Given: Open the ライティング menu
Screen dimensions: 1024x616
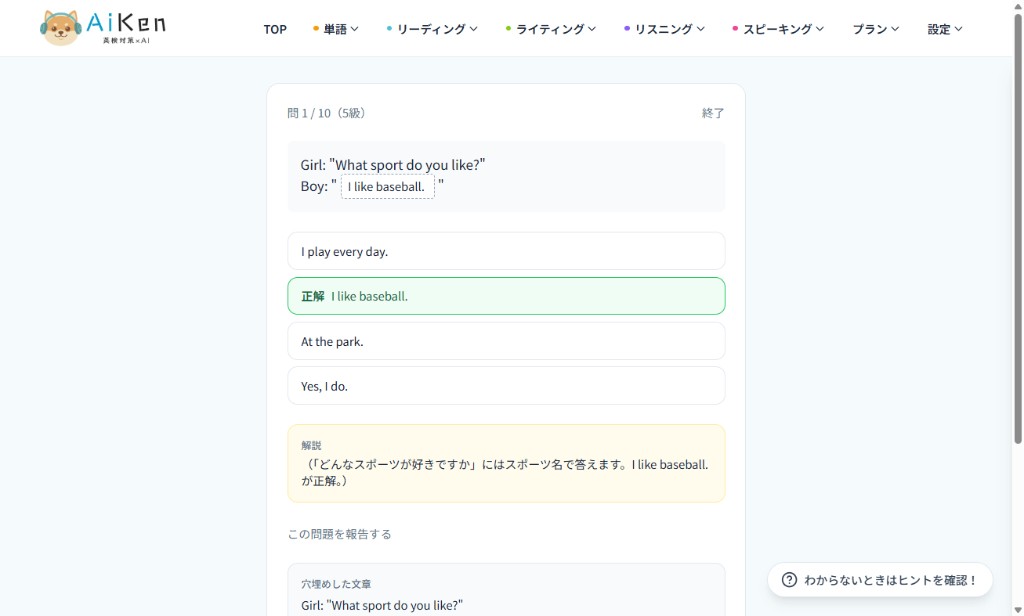Looking at the screenshot, I should [550, 29].
